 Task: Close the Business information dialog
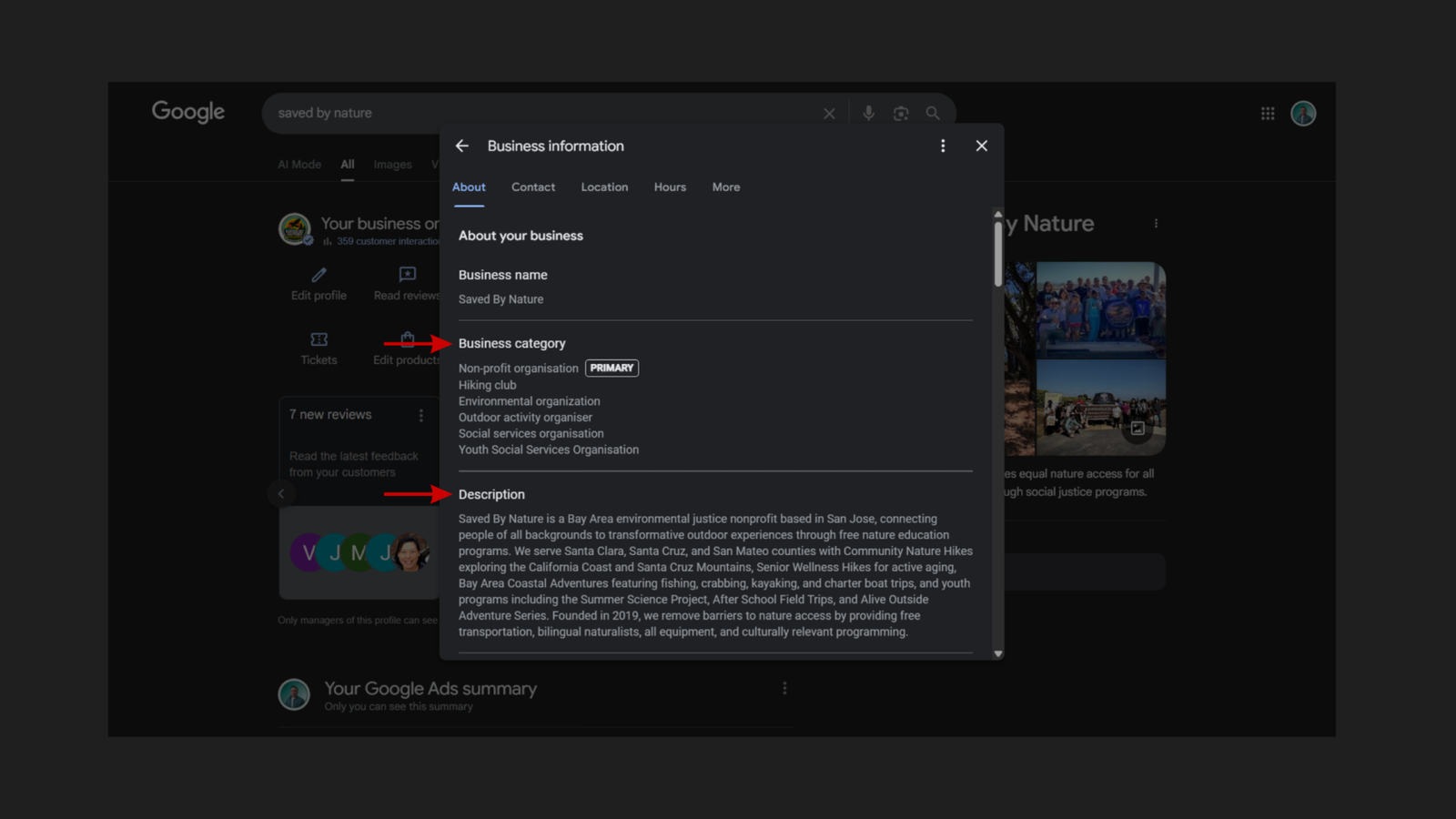(981, 146)
